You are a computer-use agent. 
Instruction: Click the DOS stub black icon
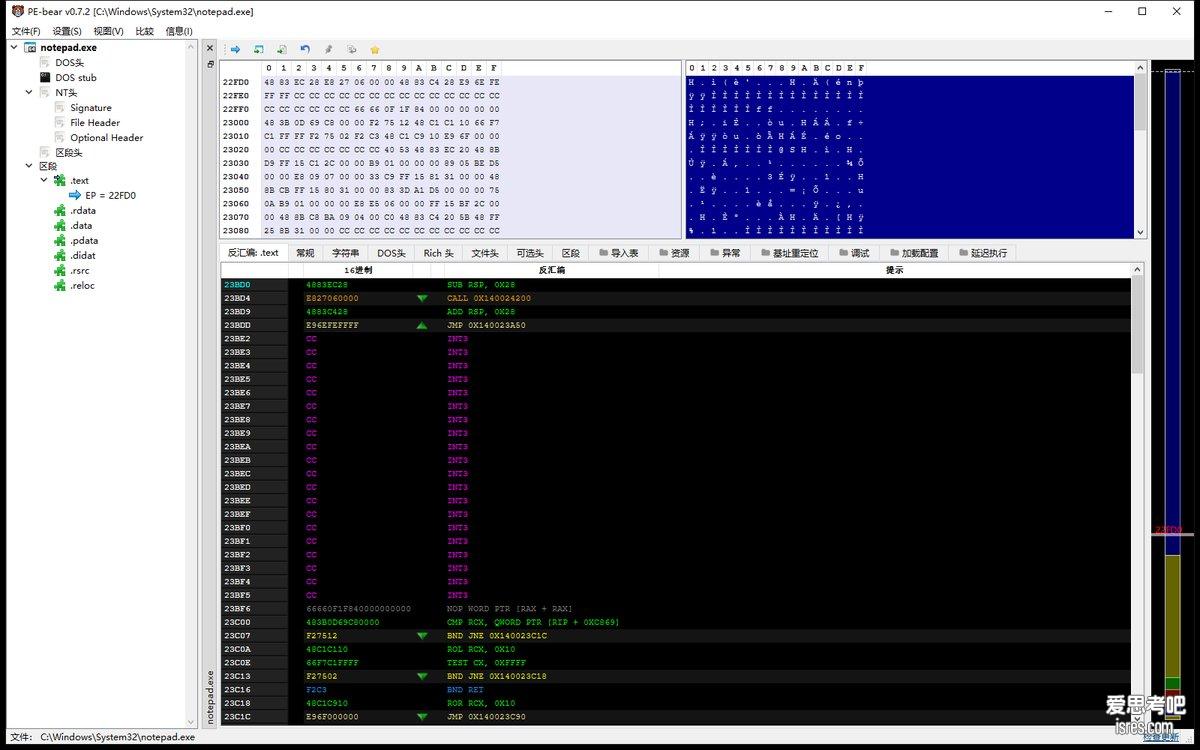tap(45, 77)
